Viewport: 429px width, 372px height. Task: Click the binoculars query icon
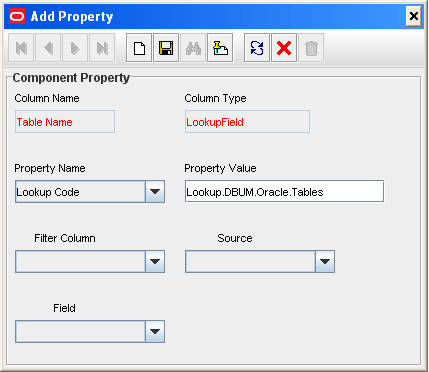(x=193, y=48)
